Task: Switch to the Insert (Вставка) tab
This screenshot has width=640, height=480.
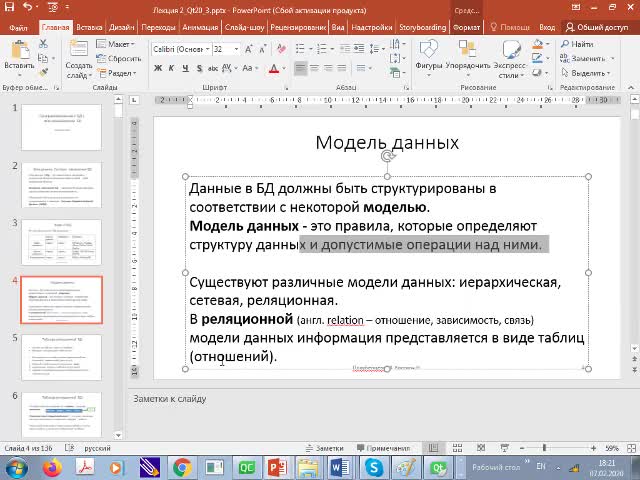Action: [x=89, y=27]
